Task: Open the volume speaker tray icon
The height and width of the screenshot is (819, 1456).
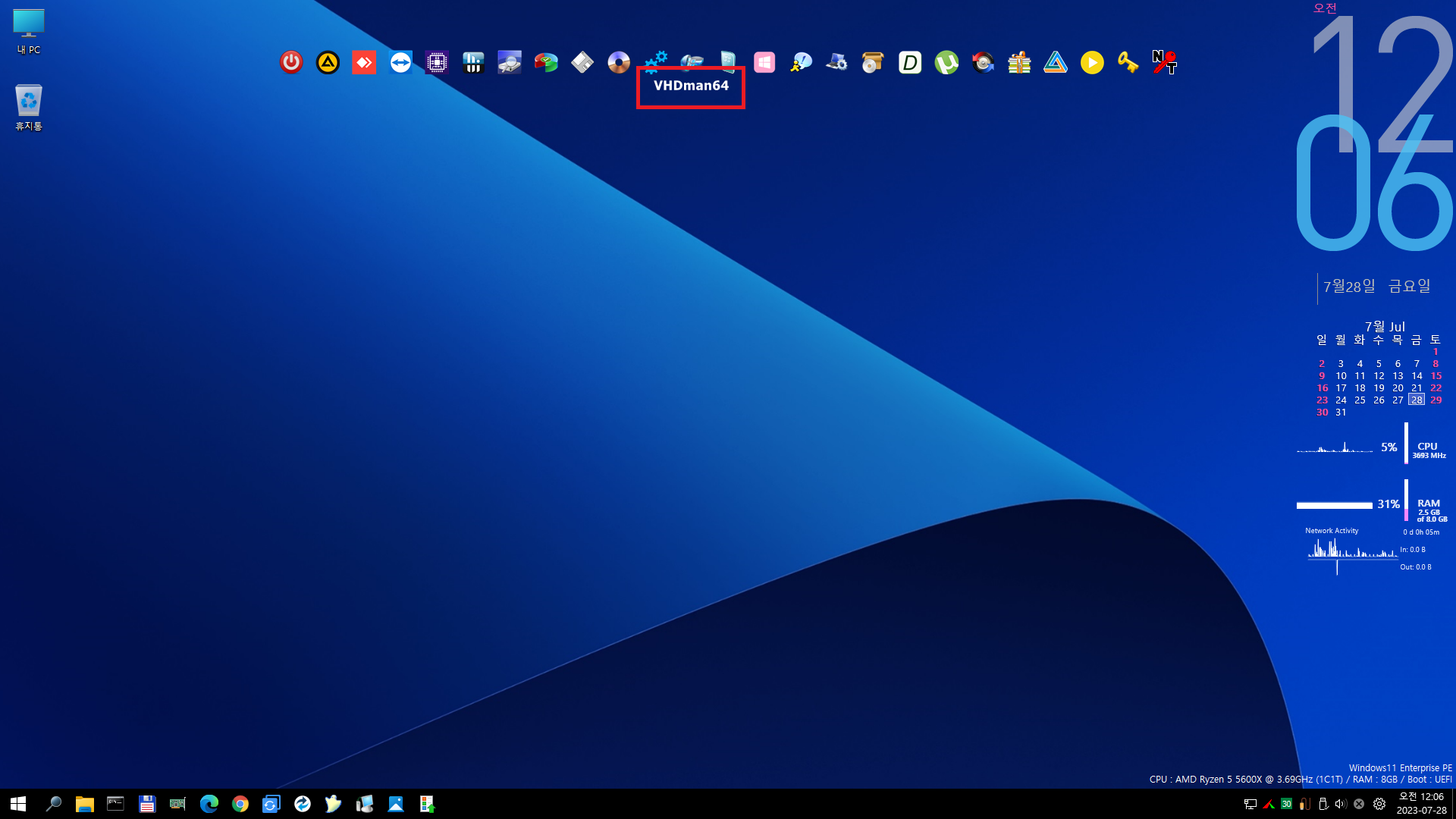Action: click(1341, 804)
